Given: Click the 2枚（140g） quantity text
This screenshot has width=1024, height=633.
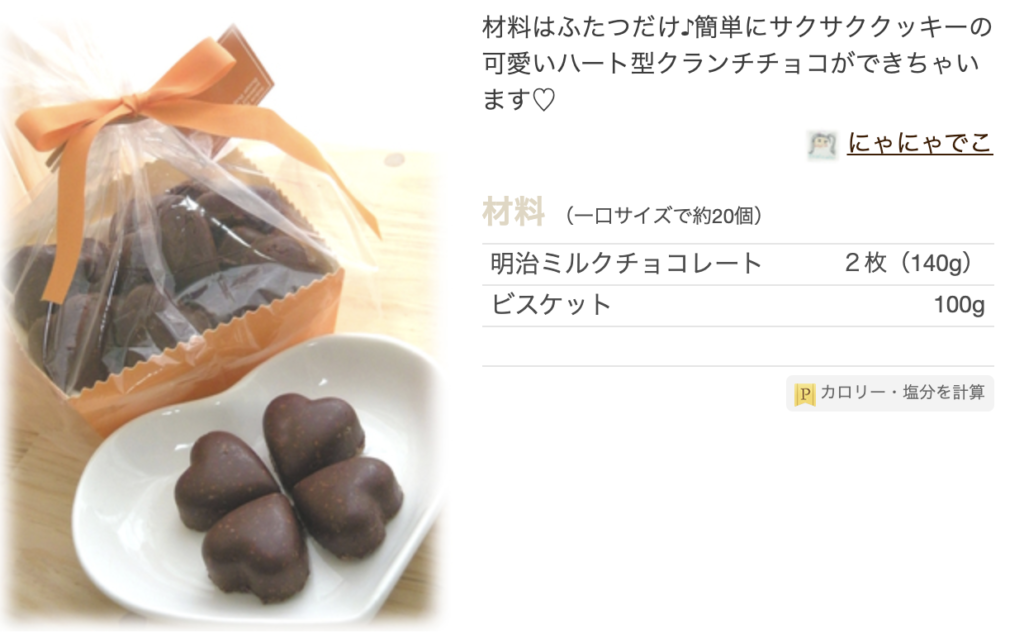Looking at the screenshot, I should 913,263.
